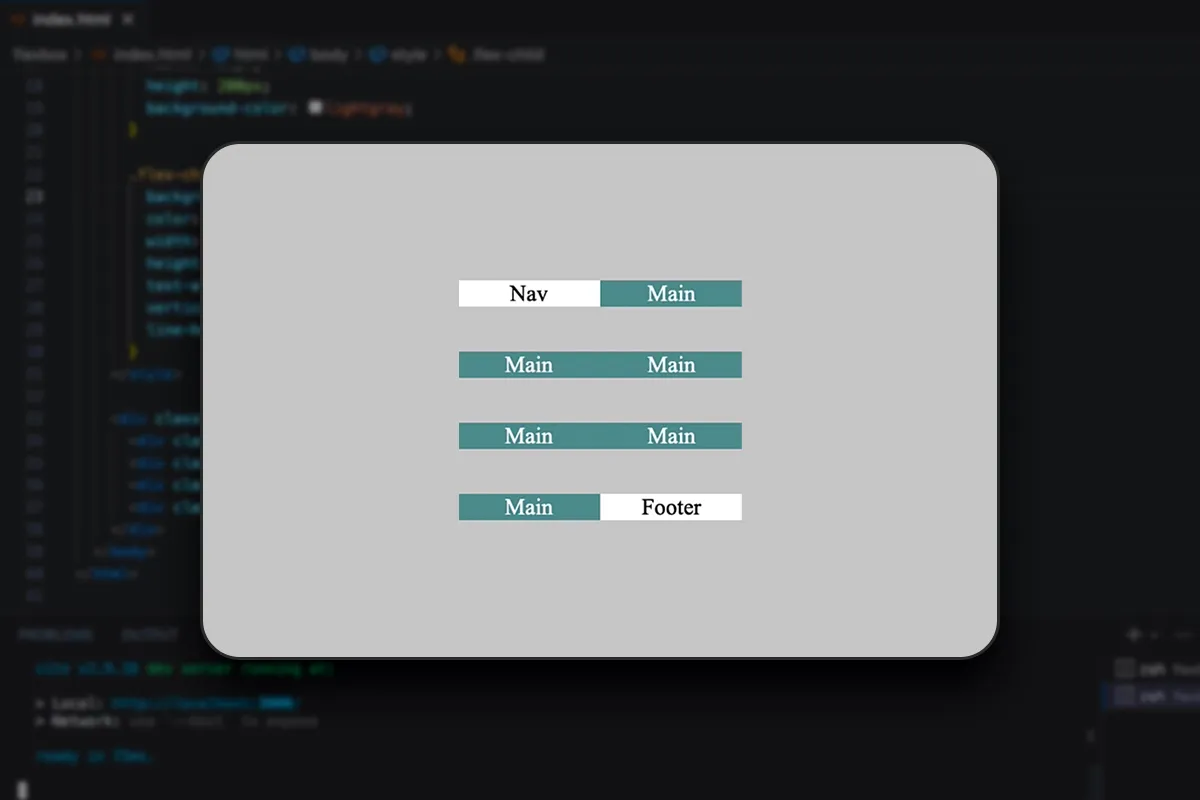This screenshot has height=800, width=1200.
Task: Select the Main box beside Footer
Action: point(529,507)
